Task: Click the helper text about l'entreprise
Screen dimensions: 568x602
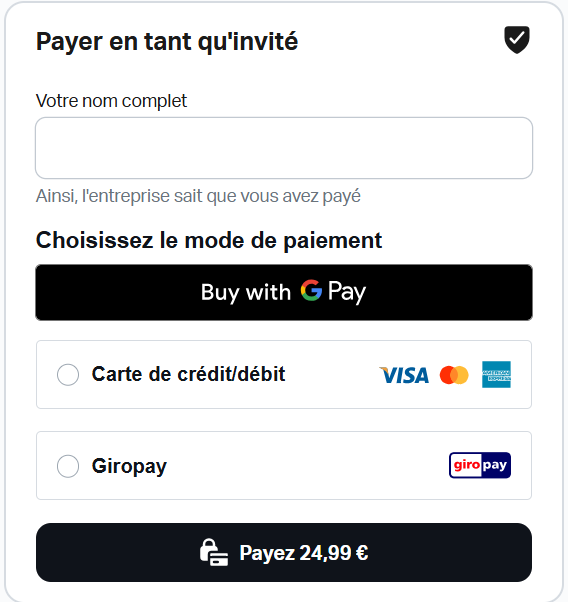Action: point(198,196)
